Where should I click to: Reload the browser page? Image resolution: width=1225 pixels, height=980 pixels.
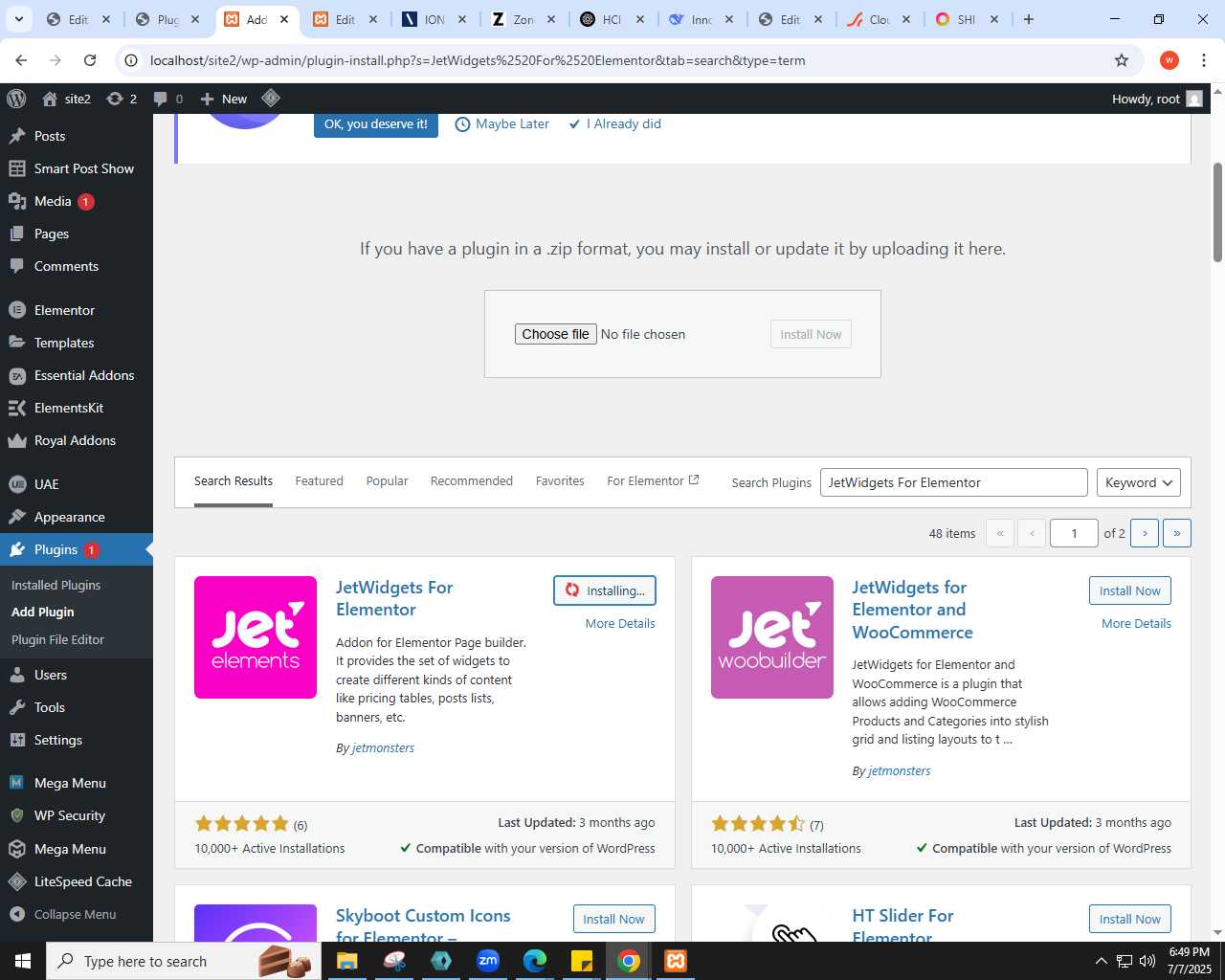[x=90, y=60]
